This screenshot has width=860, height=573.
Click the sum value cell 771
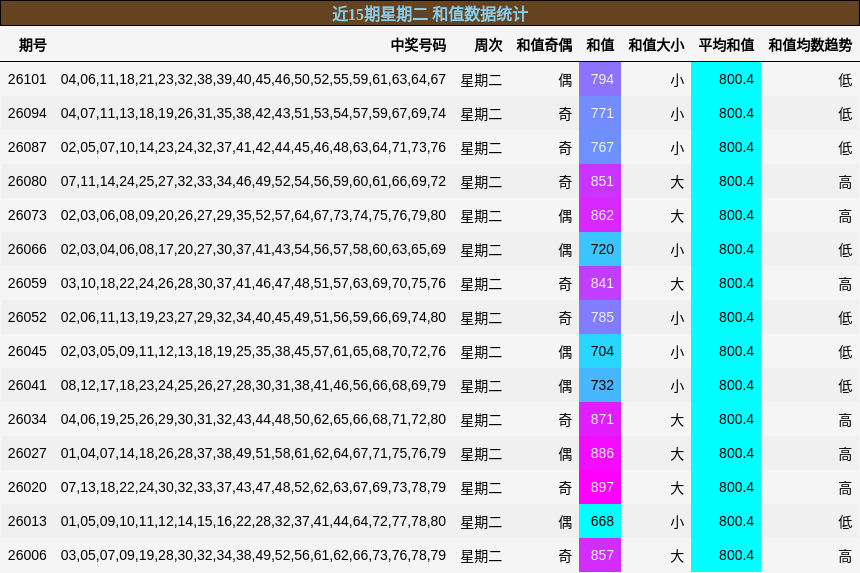pos(600,114)
